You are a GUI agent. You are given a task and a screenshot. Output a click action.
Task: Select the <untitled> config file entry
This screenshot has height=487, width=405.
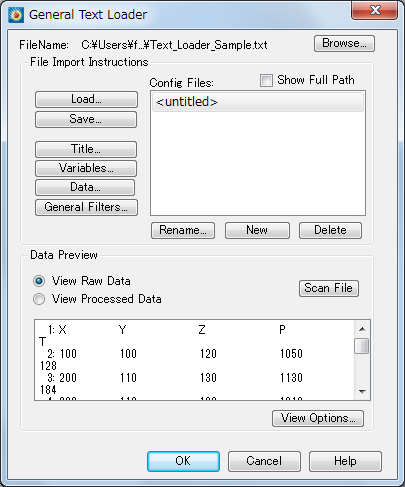tap(258, 102)
